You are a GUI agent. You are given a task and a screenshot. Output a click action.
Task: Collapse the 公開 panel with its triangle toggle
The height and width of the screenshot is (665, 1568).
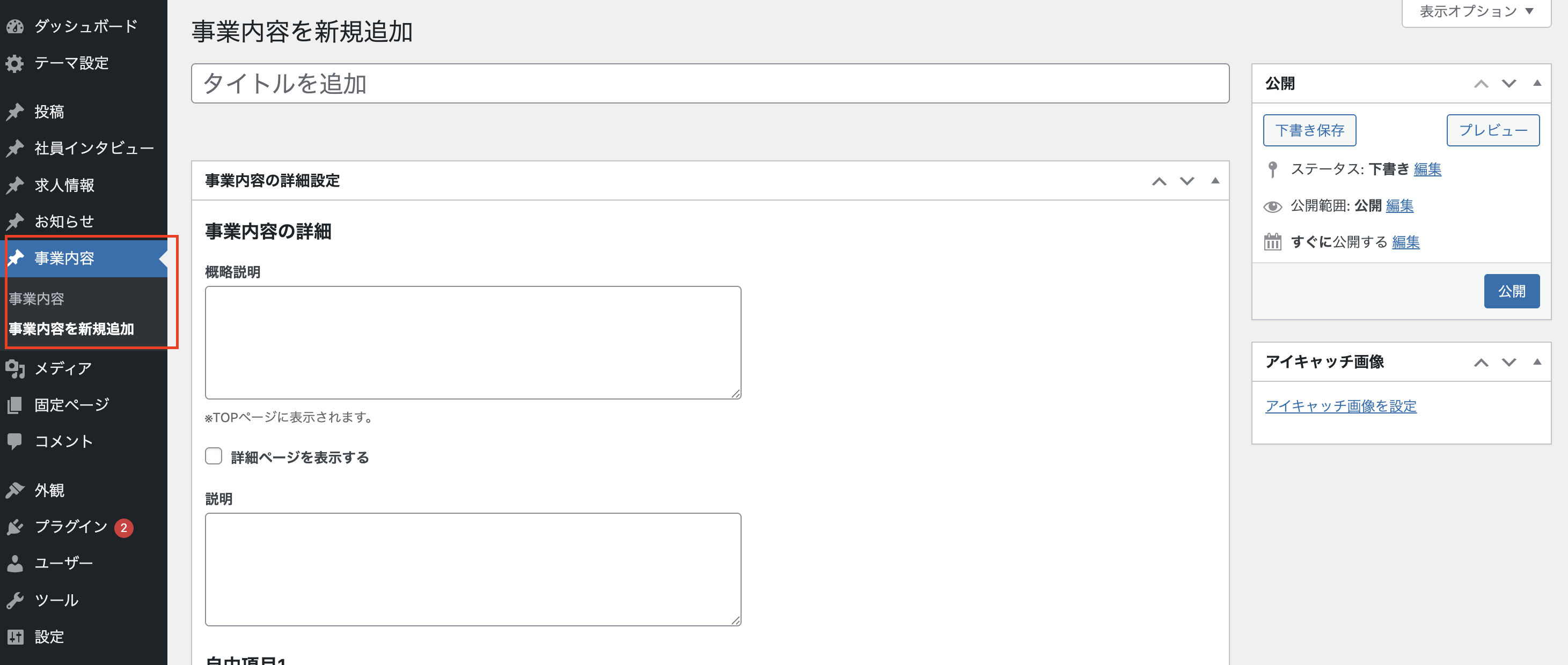point(1537,83)
